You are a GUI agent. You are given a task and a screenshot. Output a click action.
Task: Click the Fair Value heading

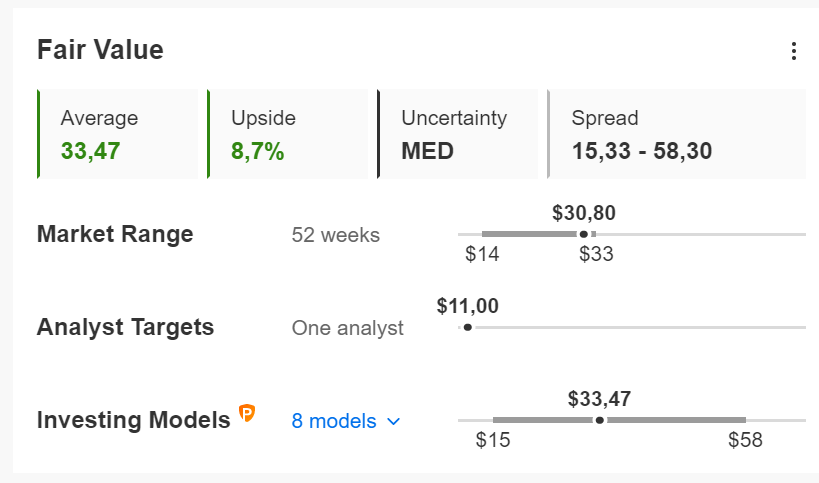[100, 50]
